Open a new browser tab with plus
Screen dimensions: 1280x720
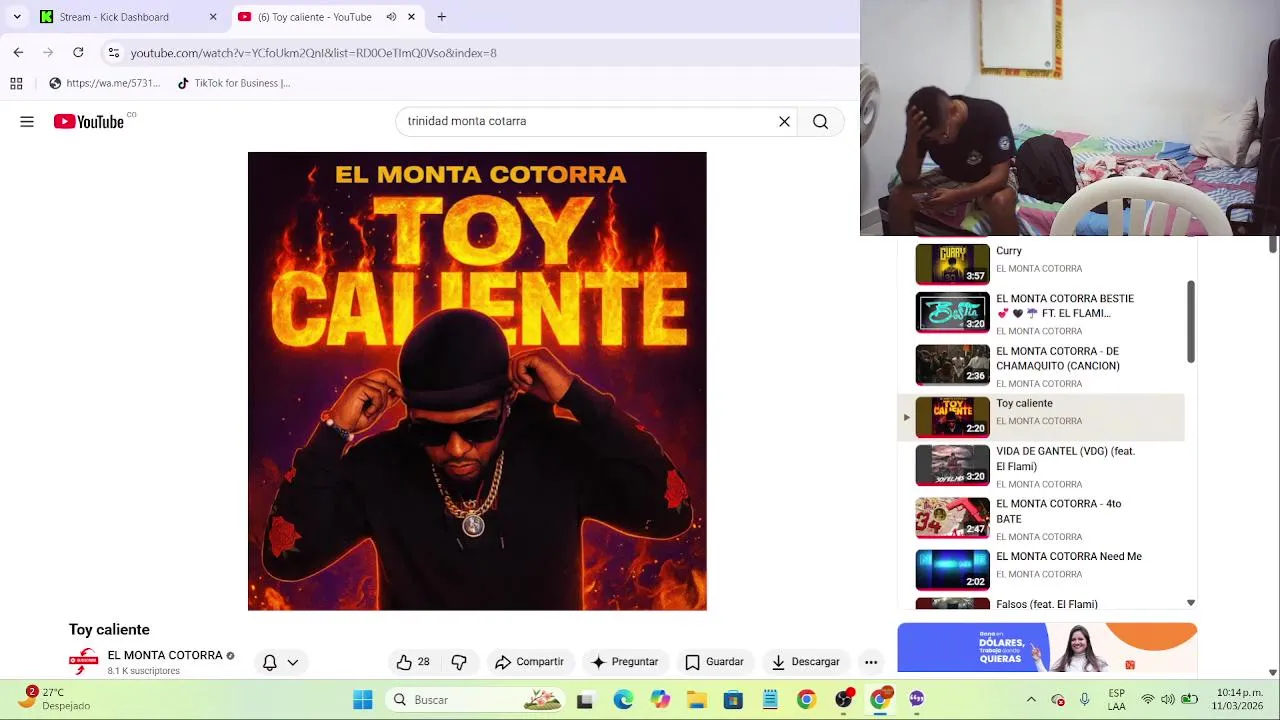pyautogui.click(x=441, y=17)
